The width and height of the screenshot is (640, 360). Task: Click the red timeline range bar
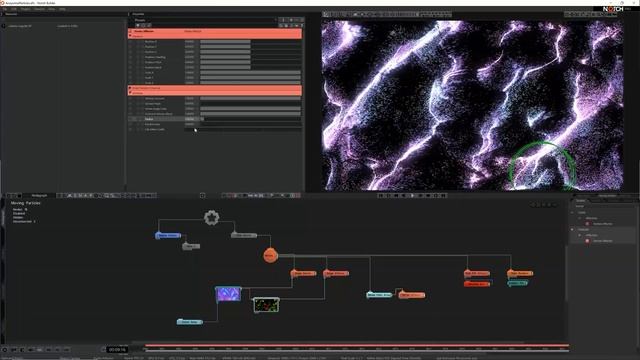[357, 345]
